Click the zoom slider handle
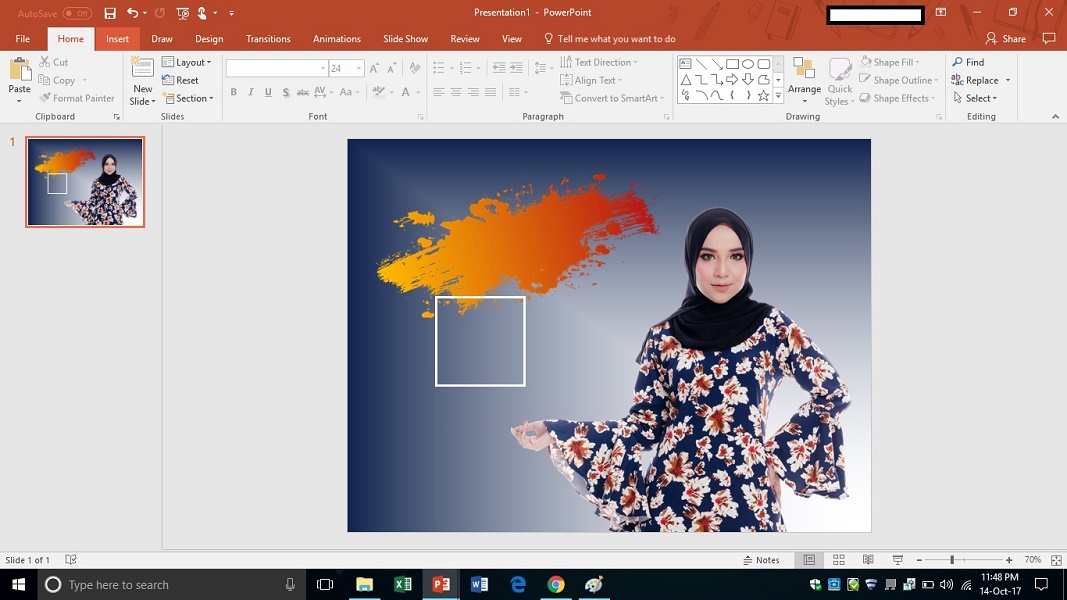The image size is (1067, 600). 952,560
